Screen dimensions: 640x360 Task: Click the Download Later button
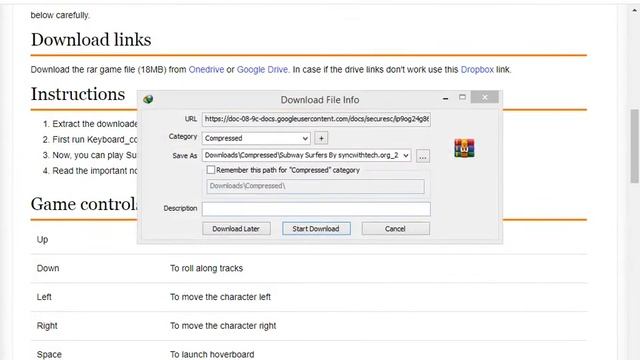pos(236,229)
